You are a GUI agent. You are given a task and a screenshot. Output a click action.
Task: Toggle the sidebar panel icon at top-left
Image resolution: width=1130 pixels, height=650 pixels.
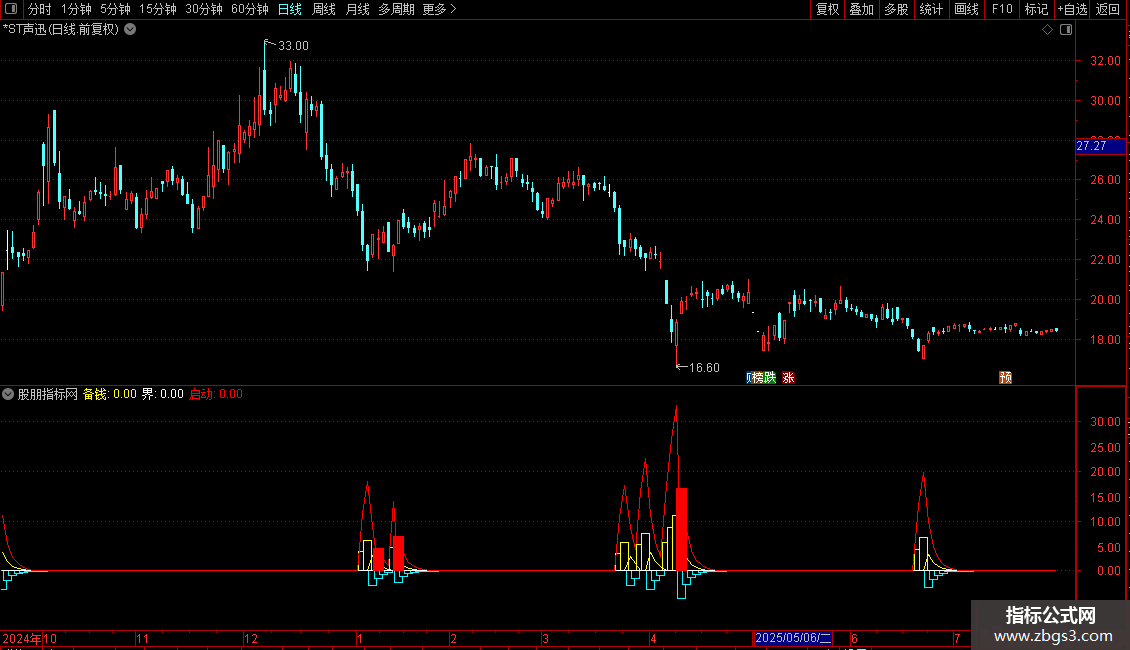click(11, 9)
